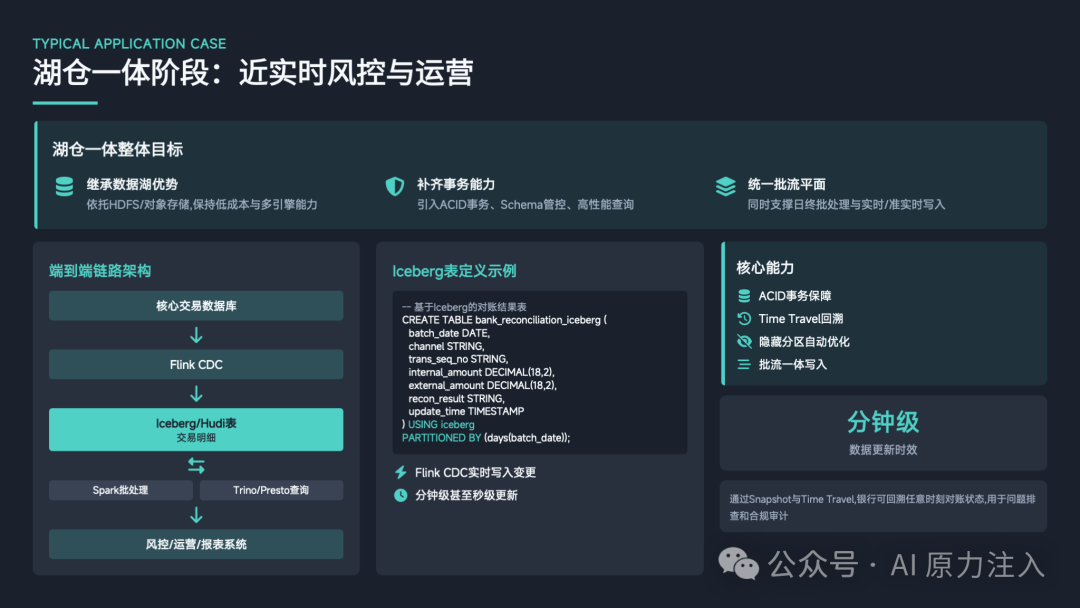Select the database icon next to ACID事务保障
This screenshot has width=1080, height=608.
coord(744,296)
